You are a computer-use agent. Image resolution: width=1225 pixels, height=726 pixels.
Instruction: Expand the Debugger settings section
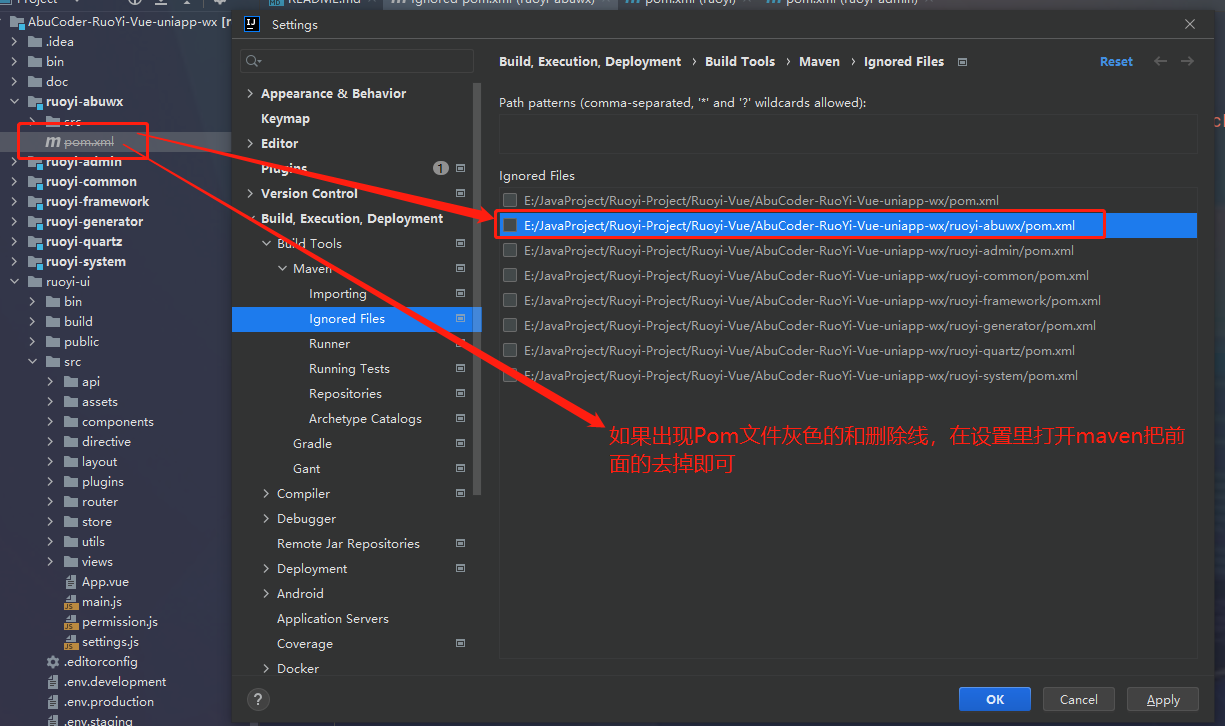[266, 518]
